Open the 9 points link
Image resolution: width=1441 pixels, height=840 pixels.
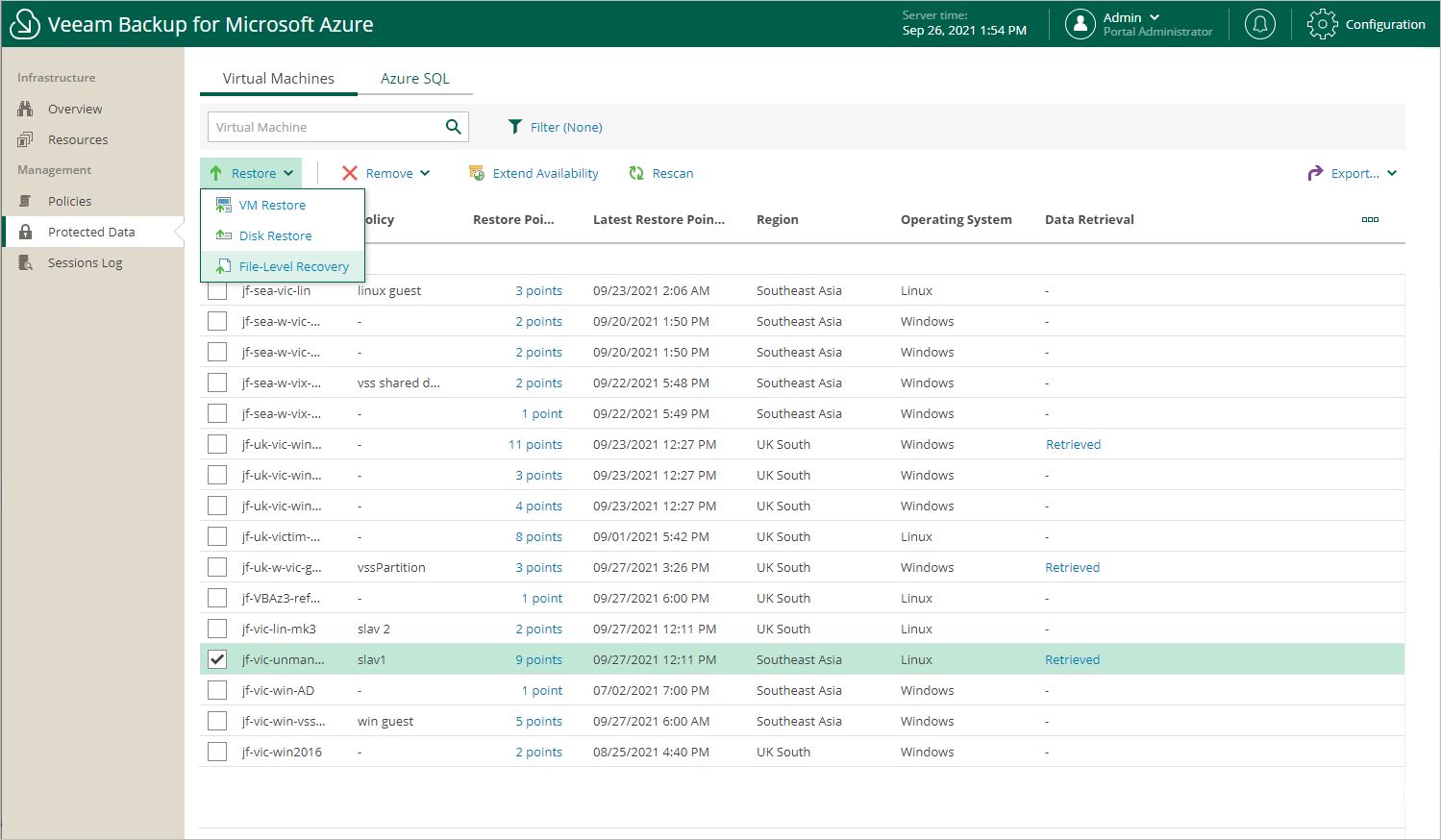click(539, 659)
